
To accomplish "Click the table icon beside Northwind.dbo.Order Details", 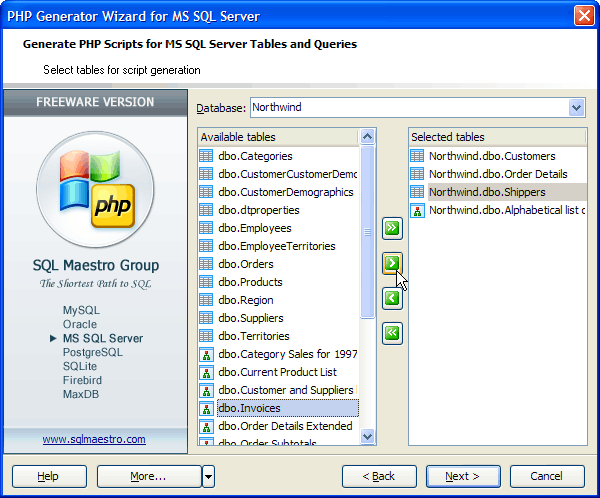I will tap(417, 174).
